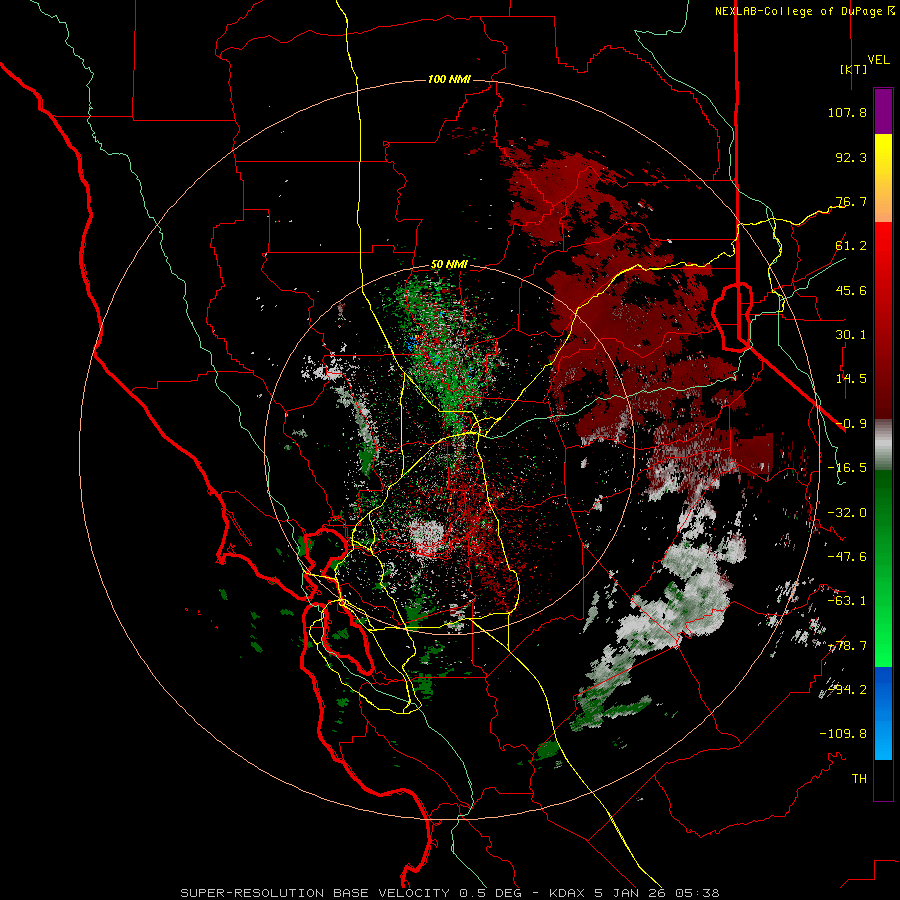Click the VEL legend heading
This screenshot has height=900, width=900.
pyautogui.click(x=879, y=60)
